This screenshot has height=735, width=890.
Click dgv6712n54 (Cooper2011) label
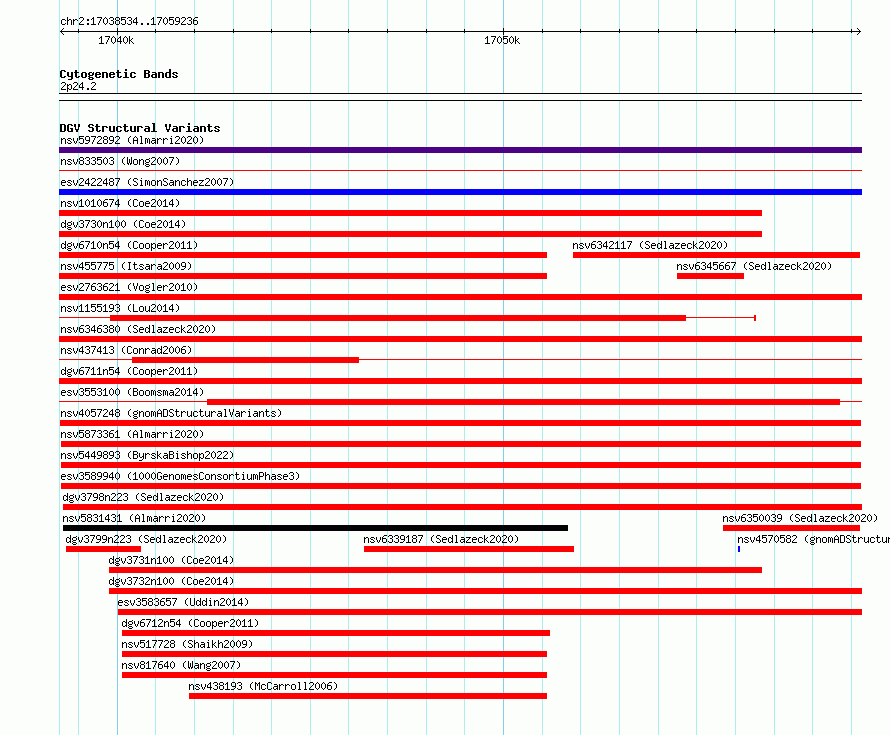coord(190,623)
